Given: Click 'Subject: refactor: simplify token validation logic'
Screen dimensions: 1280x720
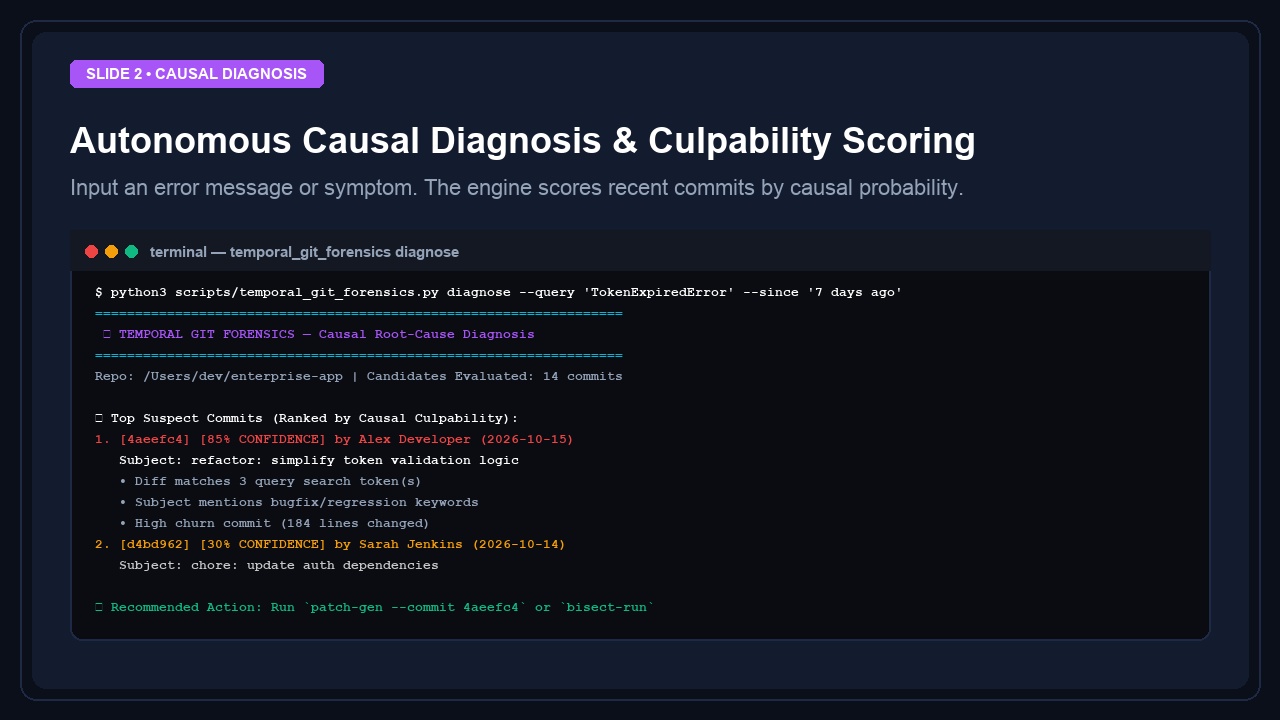Looking at the screenshot, I should pos(319,460).
